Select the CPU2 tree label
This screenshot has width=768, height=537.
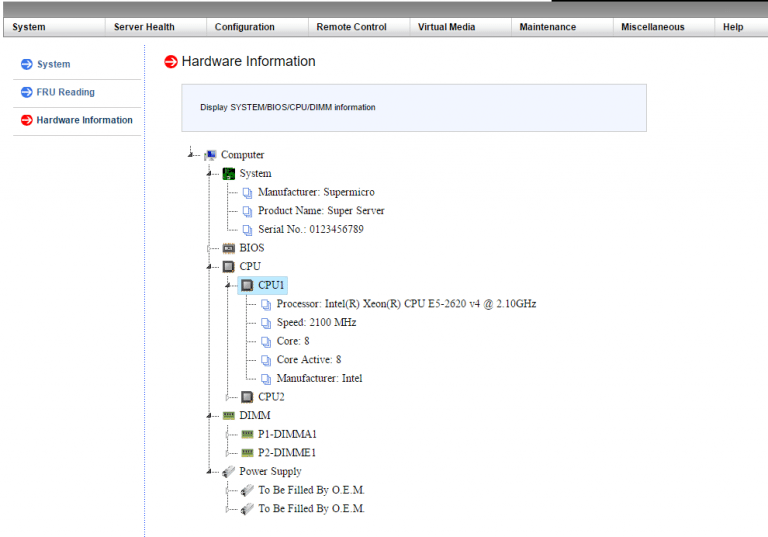click(271, 397)
